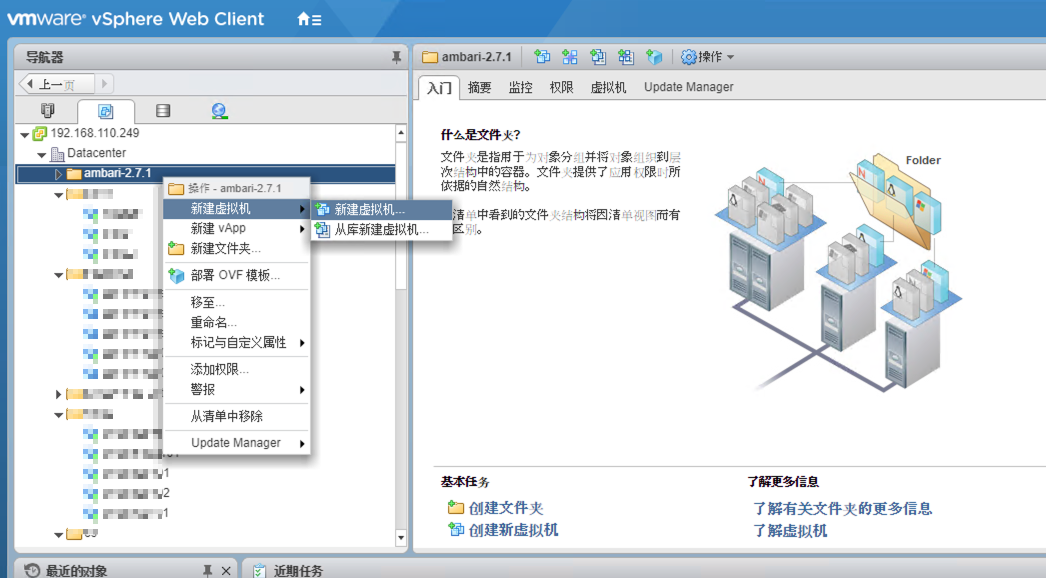Click the first new virtual machine toolbar icon
Viewport: 1046px width, 578px height.
[x=542, y=57]
